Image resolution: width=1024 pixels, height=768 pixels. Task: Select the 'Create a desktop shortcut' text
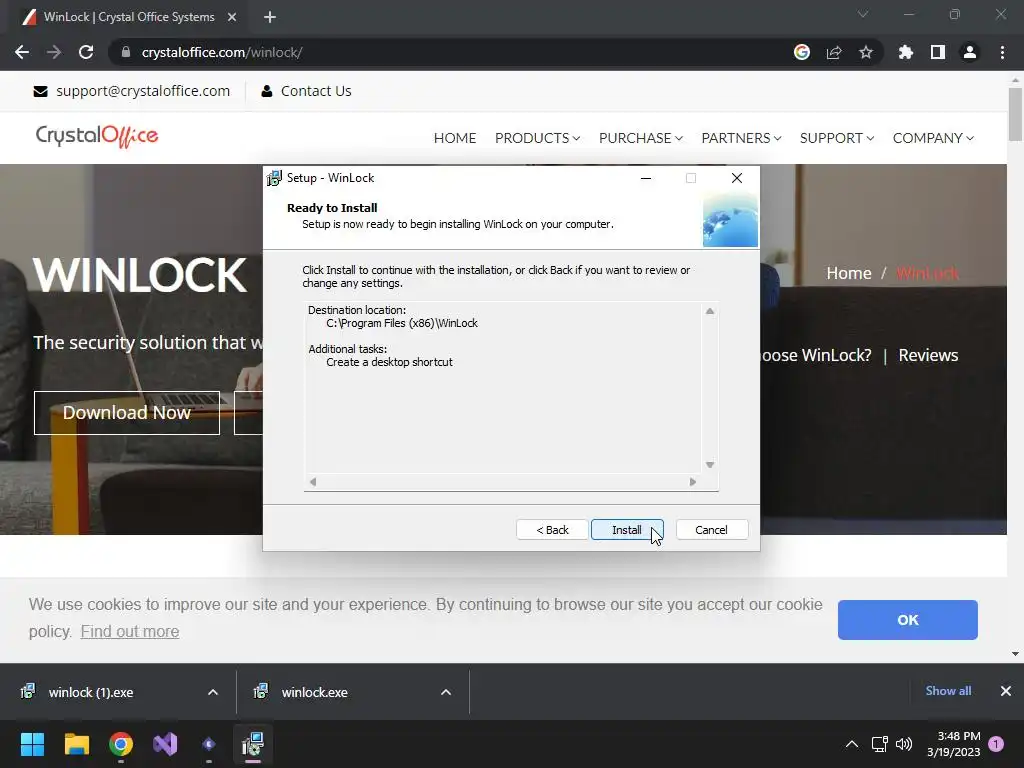[x=389, y=362]
